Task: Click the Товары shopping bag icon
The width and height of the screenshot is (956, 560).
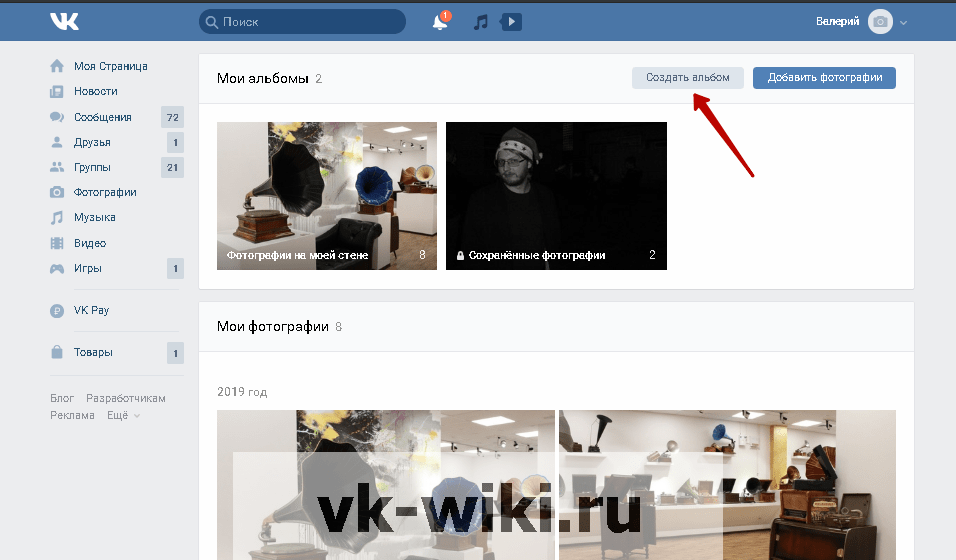Action: [x=57, y=352]
